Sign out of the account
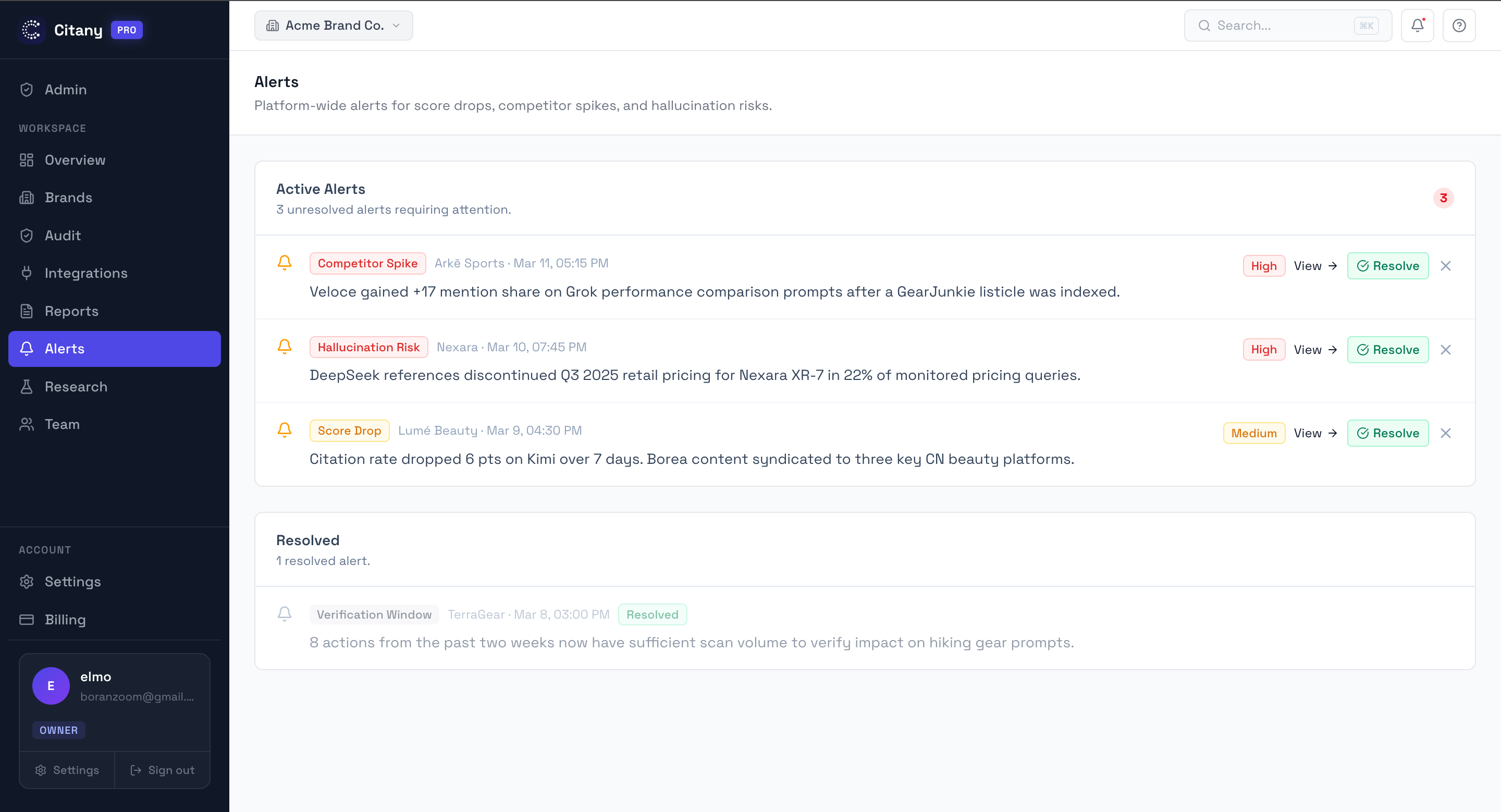The height and width of the screenshot is (812, 1501). 163,769
